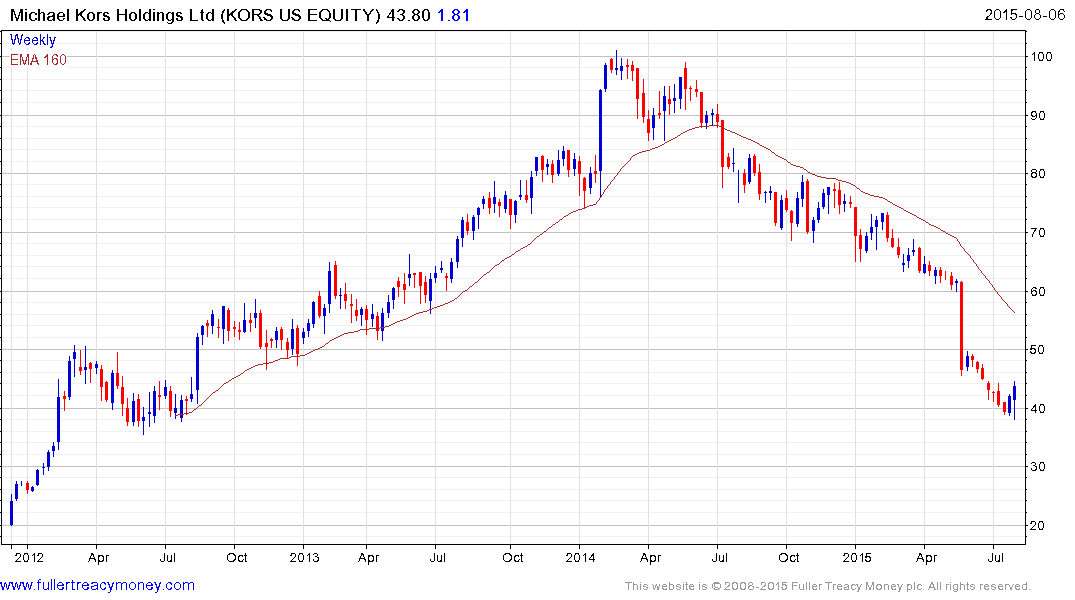Image resolution: width=1075 pixels, height=600 pixels.
Task: Click the 2012 label on the time axis
Action: pyautogui.click(x=27, y=556)
